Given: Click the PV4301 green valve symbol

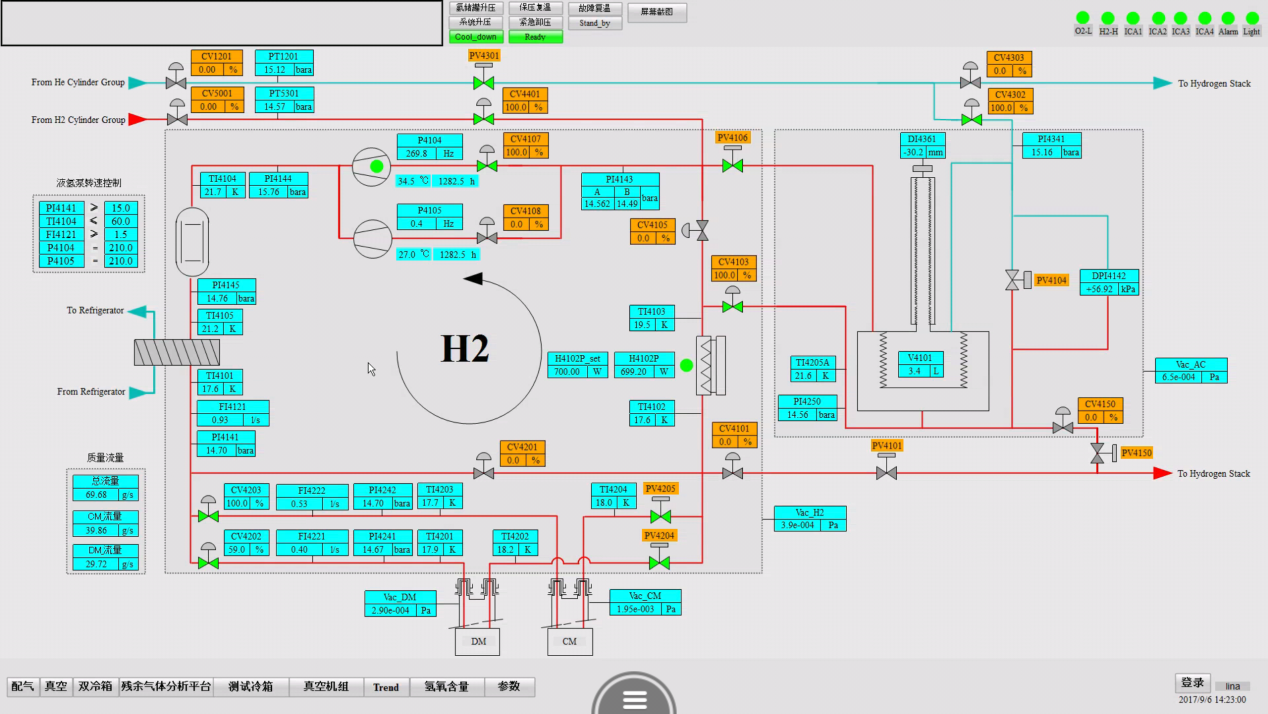Looking at the screenshot, I should click(484, 82).
